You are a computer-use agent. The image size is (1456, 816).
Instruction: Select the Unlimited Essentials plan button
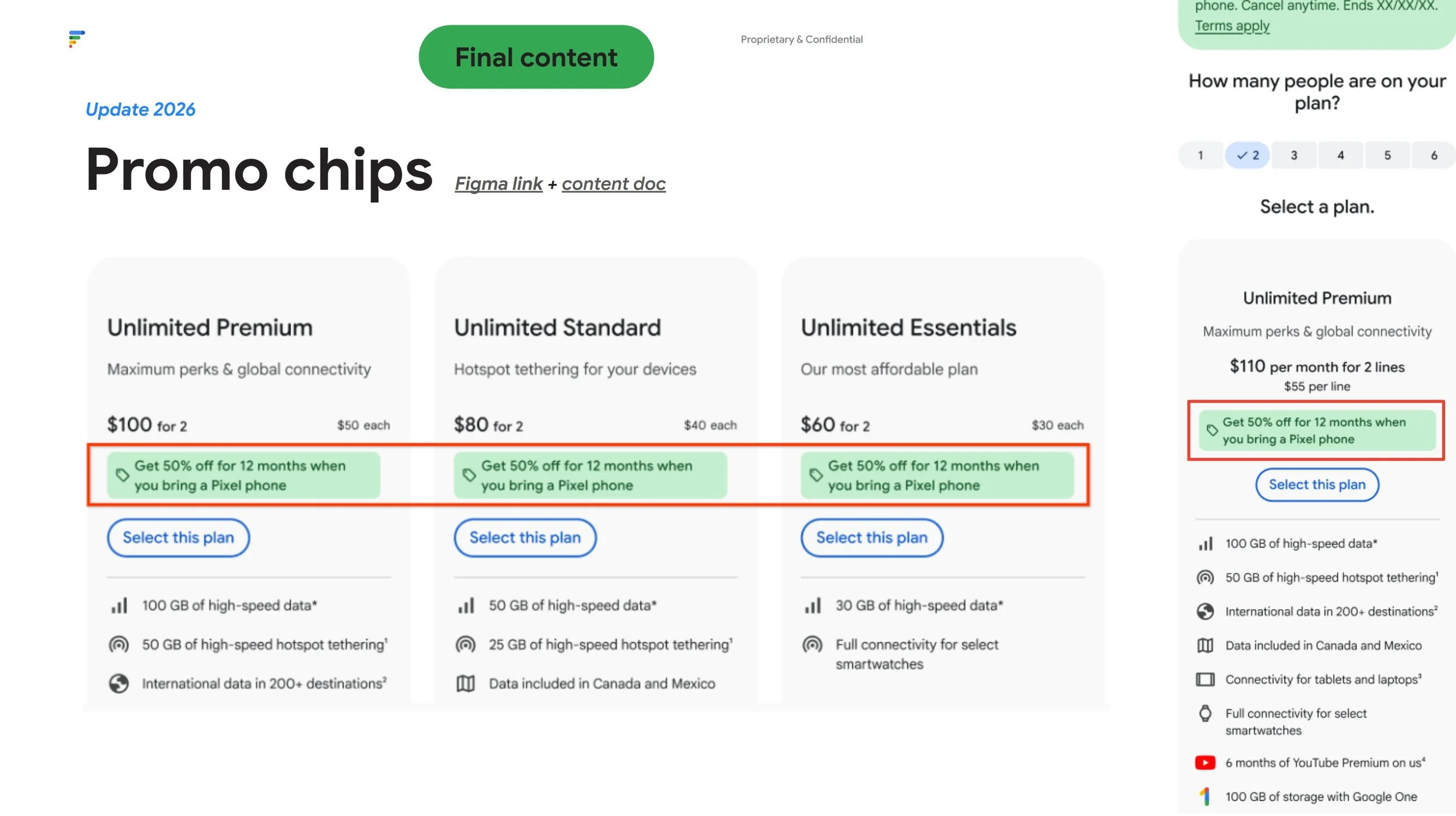coord(872,538)
